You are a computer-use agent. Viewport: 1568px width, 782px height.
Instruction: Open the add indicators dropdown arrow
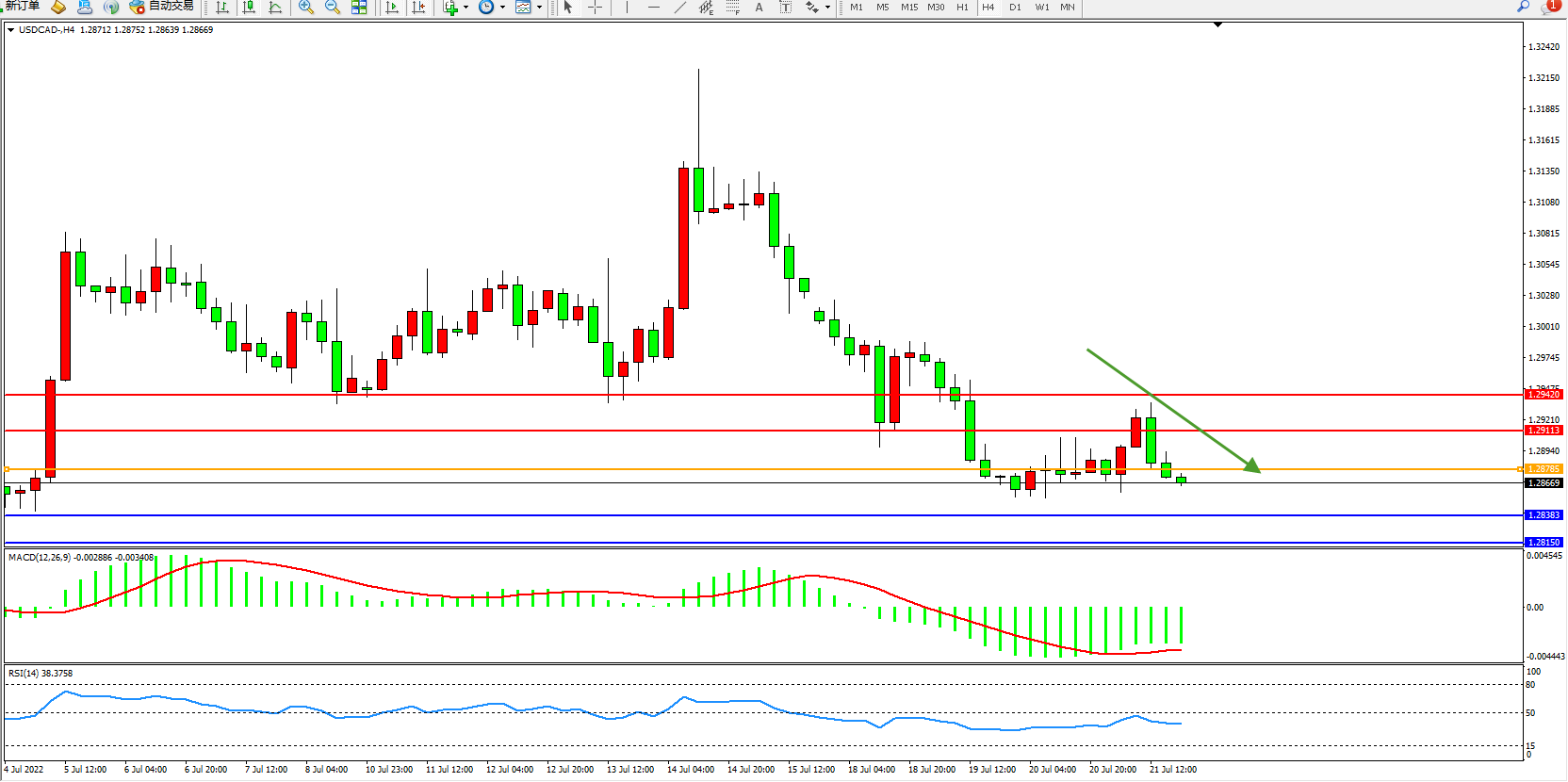465,8
